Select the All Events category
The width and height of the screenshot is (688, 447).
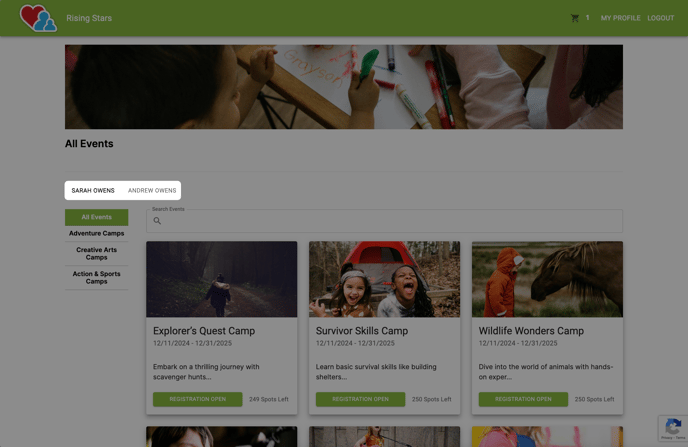97,217
